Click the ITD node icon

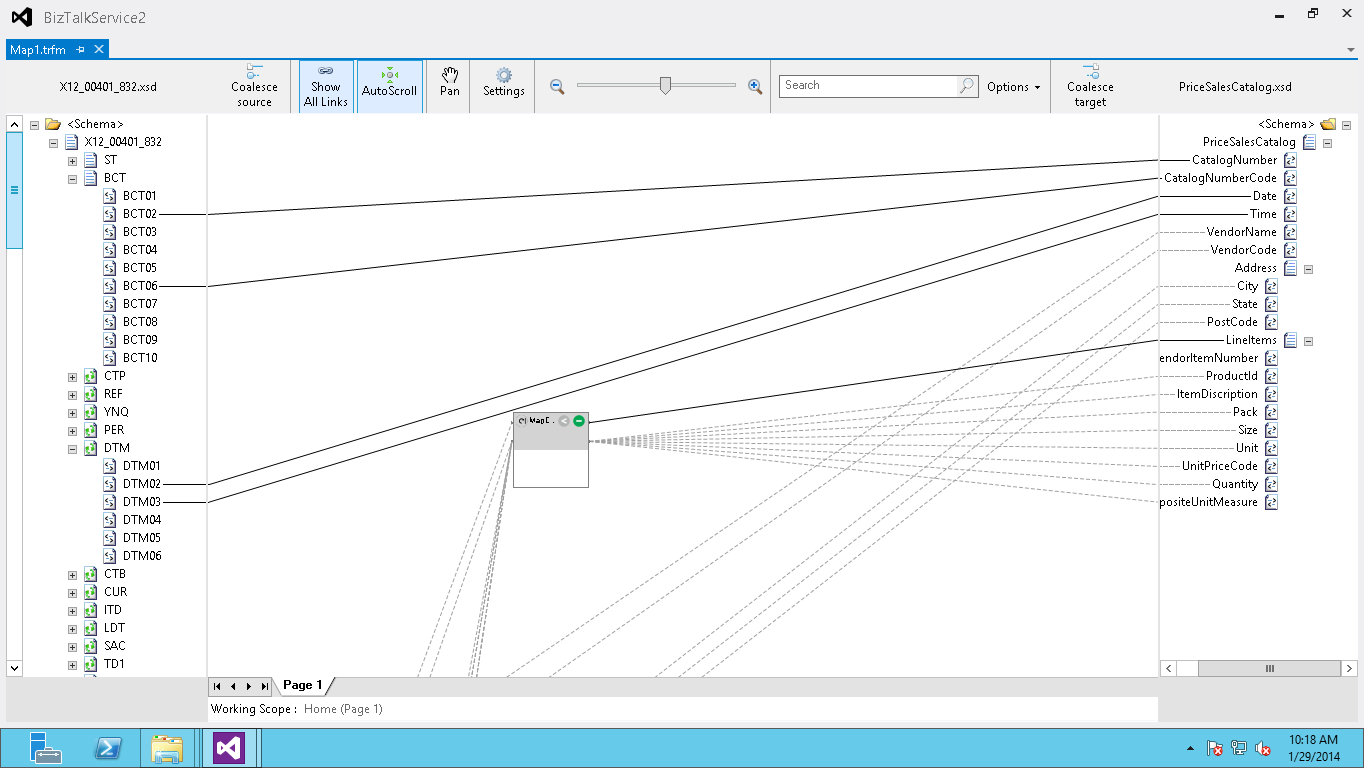91,610
